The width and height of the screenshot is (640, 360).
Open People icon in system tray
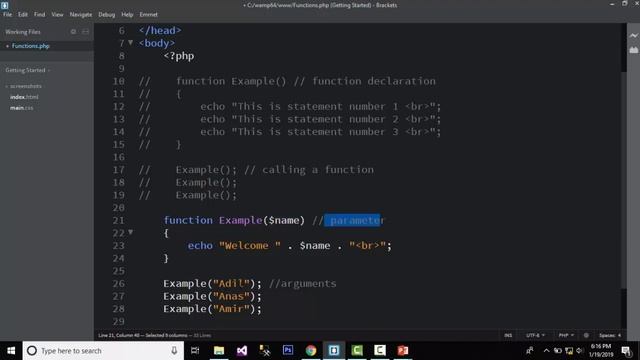point(530,351)
